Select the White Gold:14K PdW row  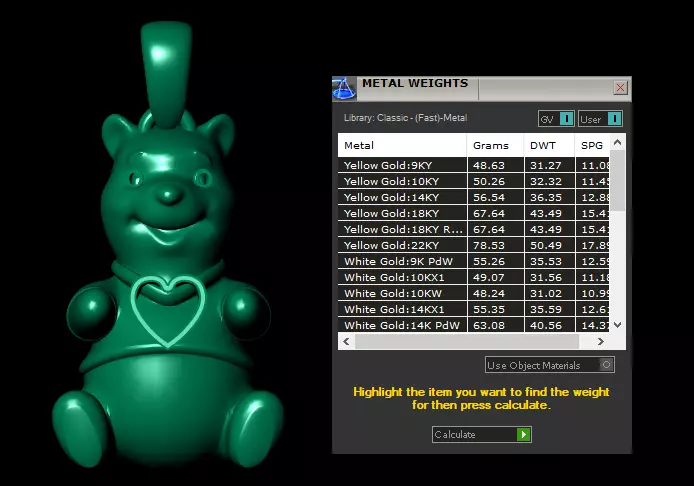(474, 325)
